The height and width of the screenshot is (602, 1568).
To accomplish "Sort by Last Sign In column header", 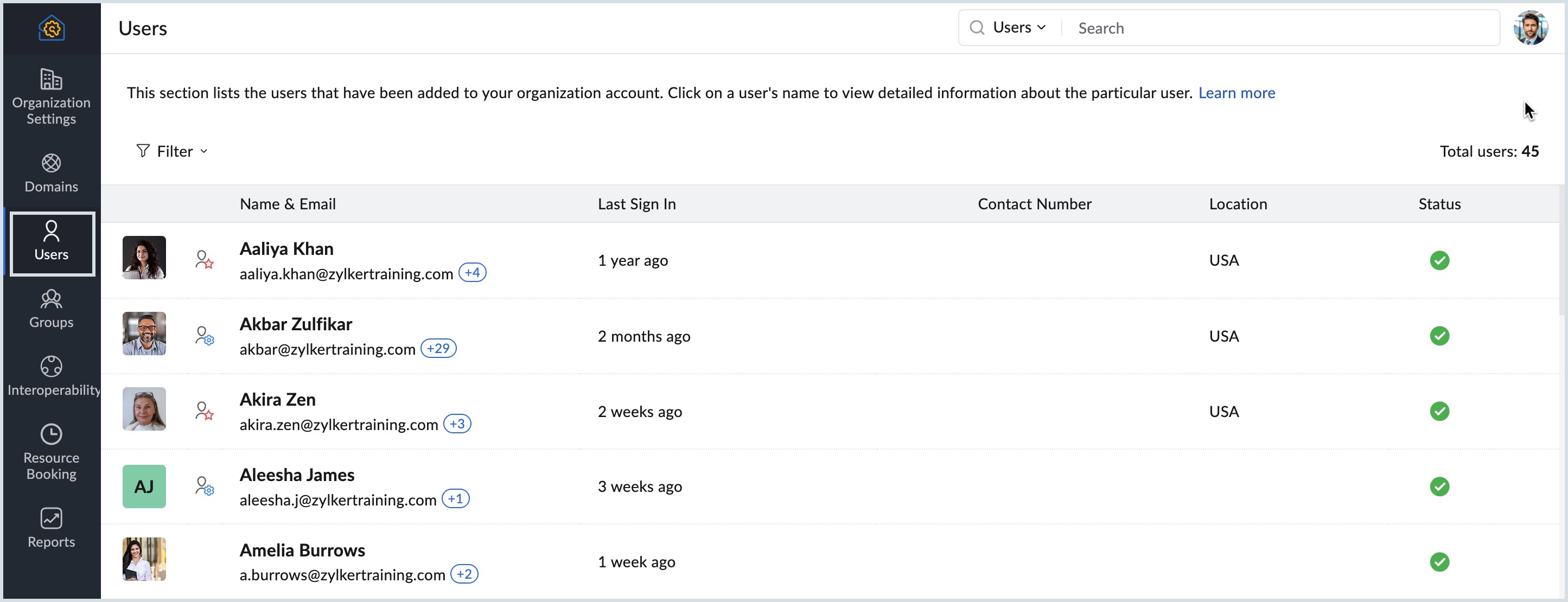I will pyautogui.click(x=636, y=204).
